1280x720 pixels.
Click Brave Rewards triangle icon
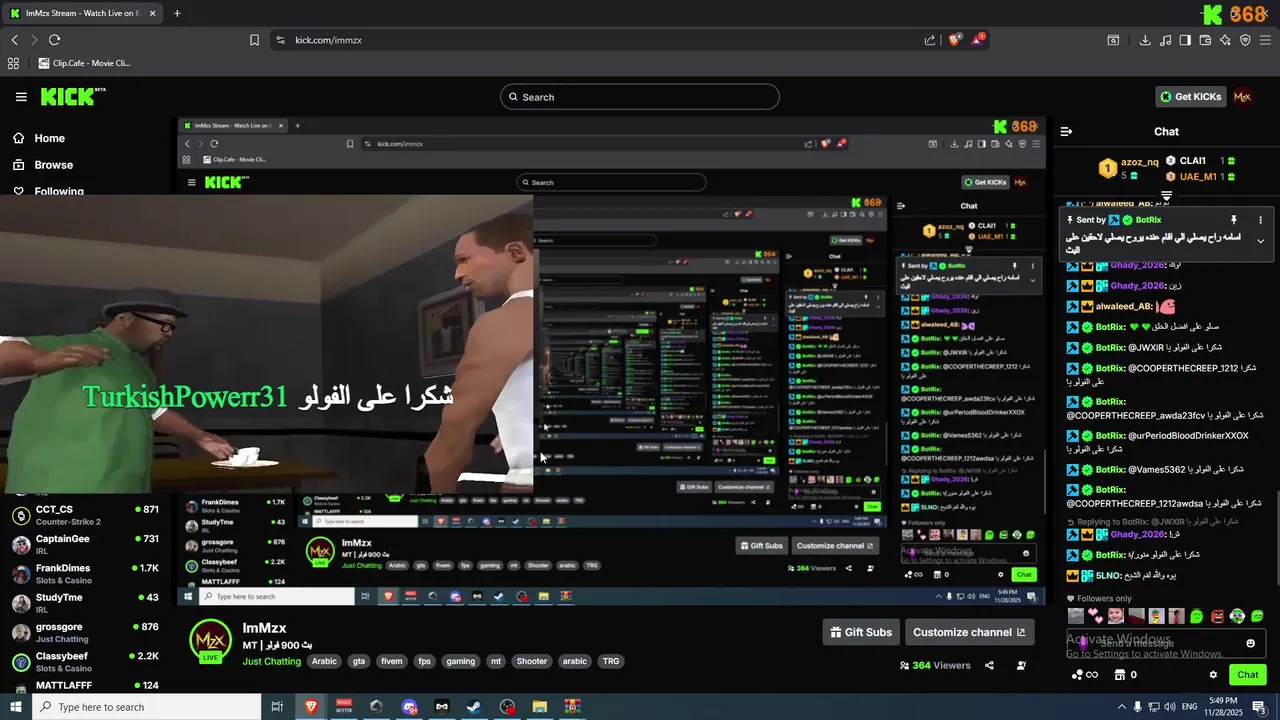pyautogui.click(x=979, y=40)
